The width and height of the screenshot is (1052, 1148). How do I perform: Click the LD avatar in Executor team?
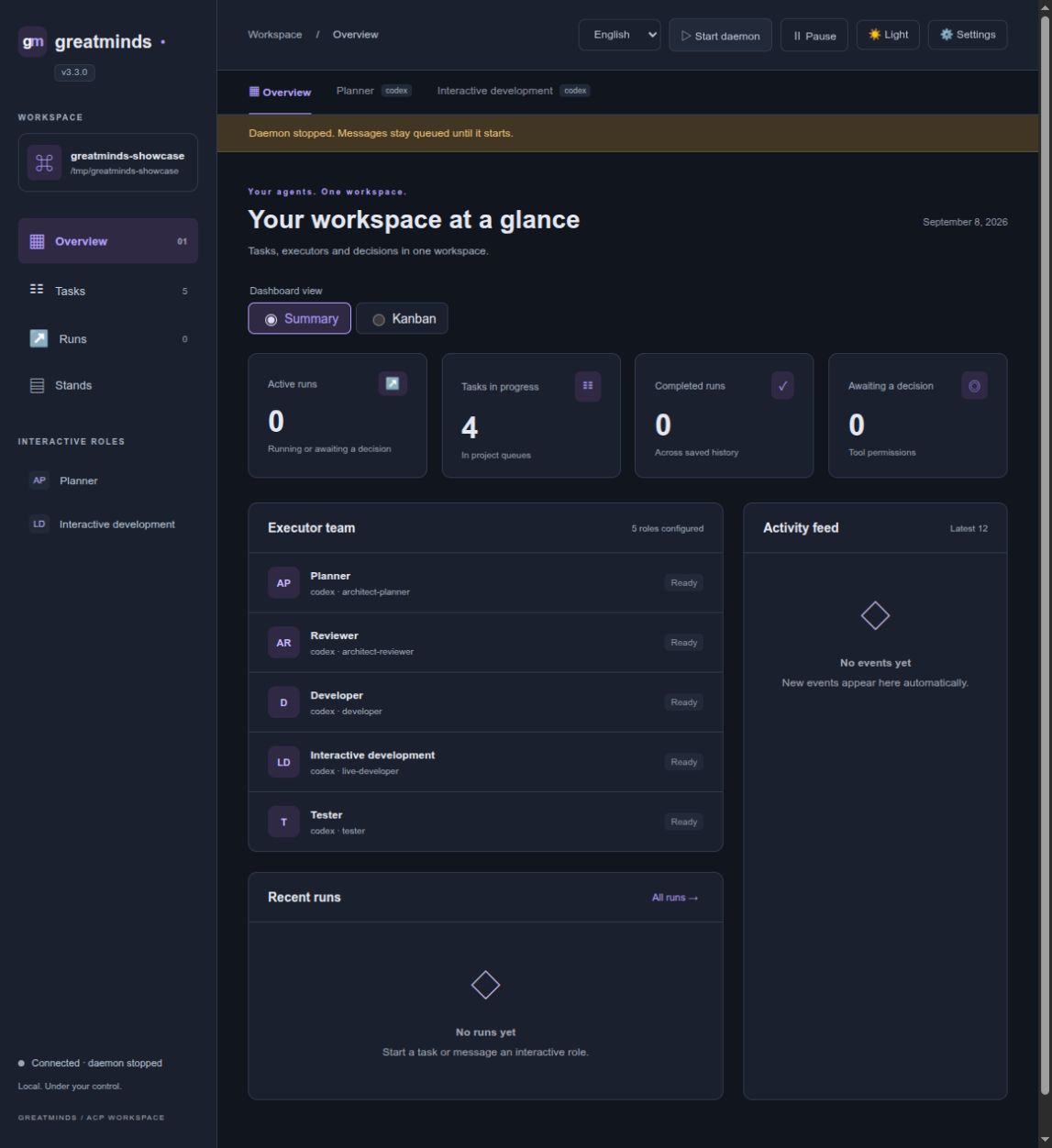283,762
